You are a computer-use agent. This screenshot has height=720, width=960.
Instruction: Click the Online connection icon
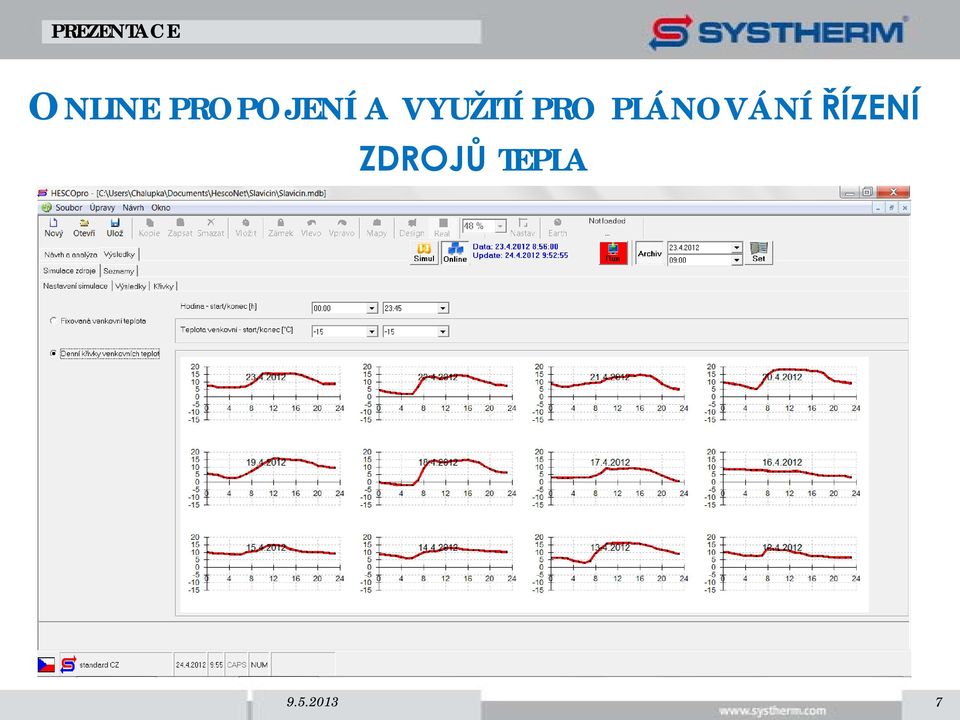[455, 253]
